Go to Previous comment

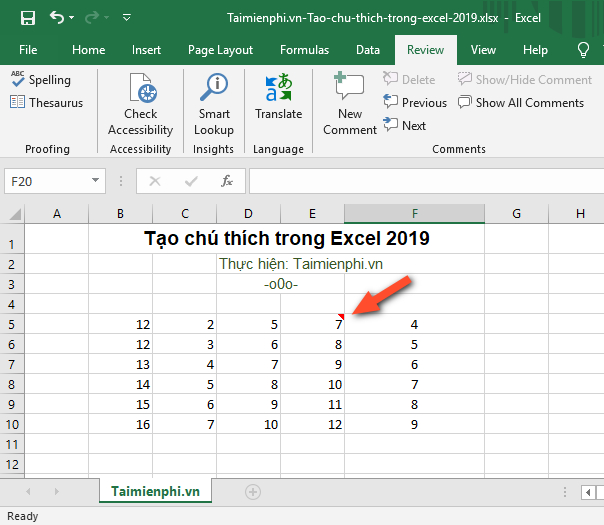click(415, 102)
